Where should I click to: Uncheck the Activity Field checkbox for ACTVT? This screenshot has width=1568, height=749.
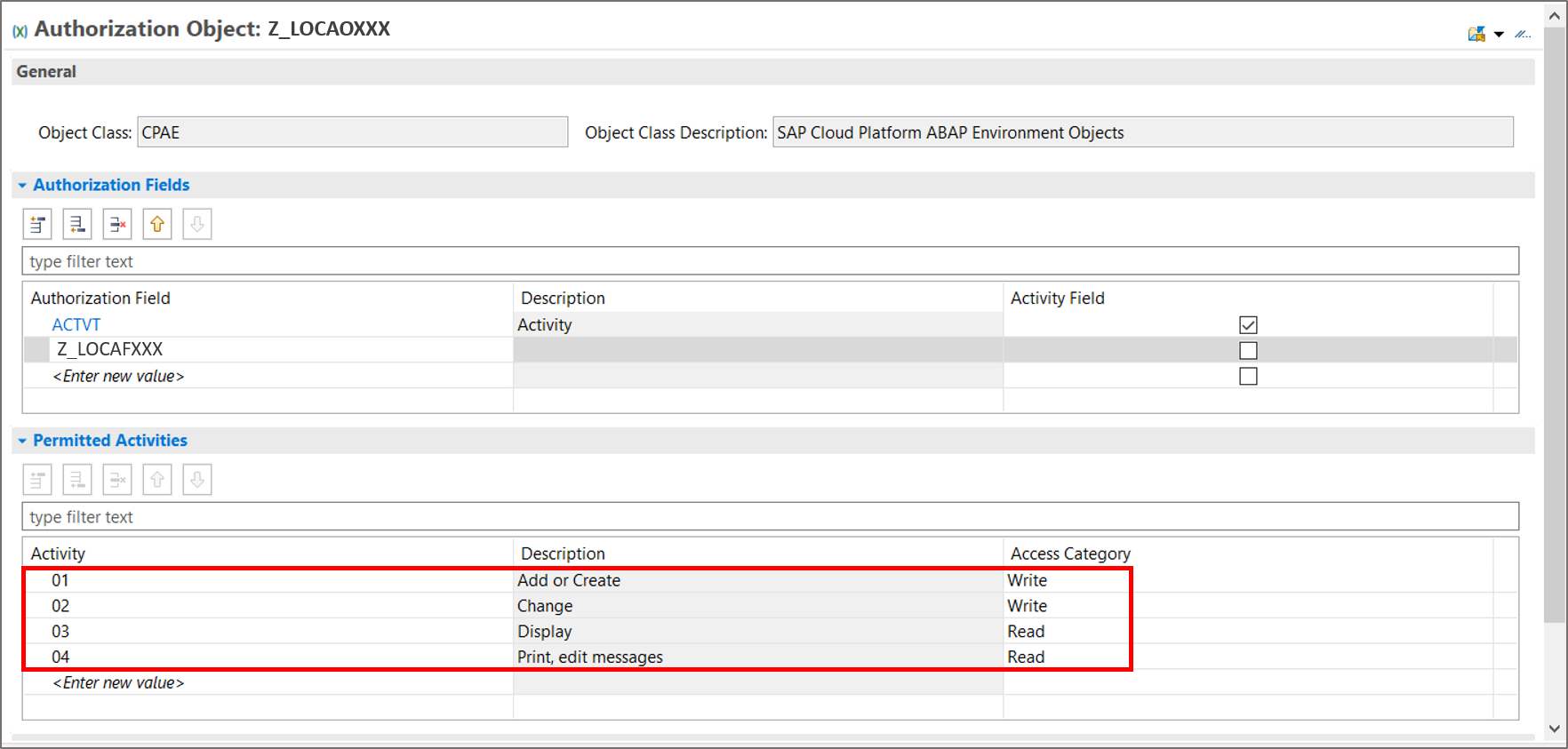click(1248, 325)
